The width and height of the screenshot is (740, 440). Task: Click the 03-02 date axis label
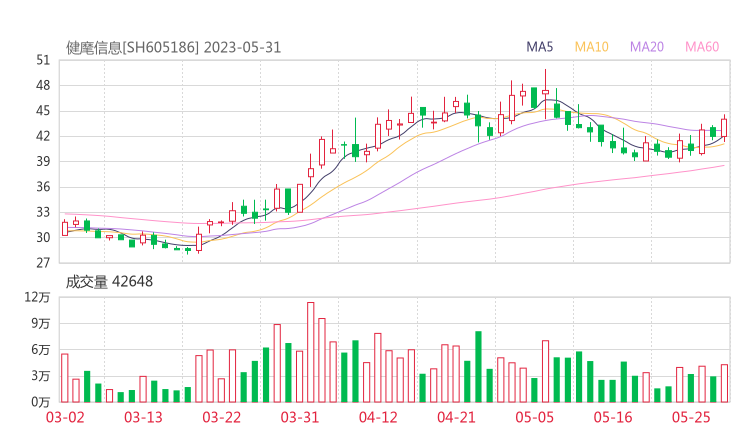(x=65, y=417)
